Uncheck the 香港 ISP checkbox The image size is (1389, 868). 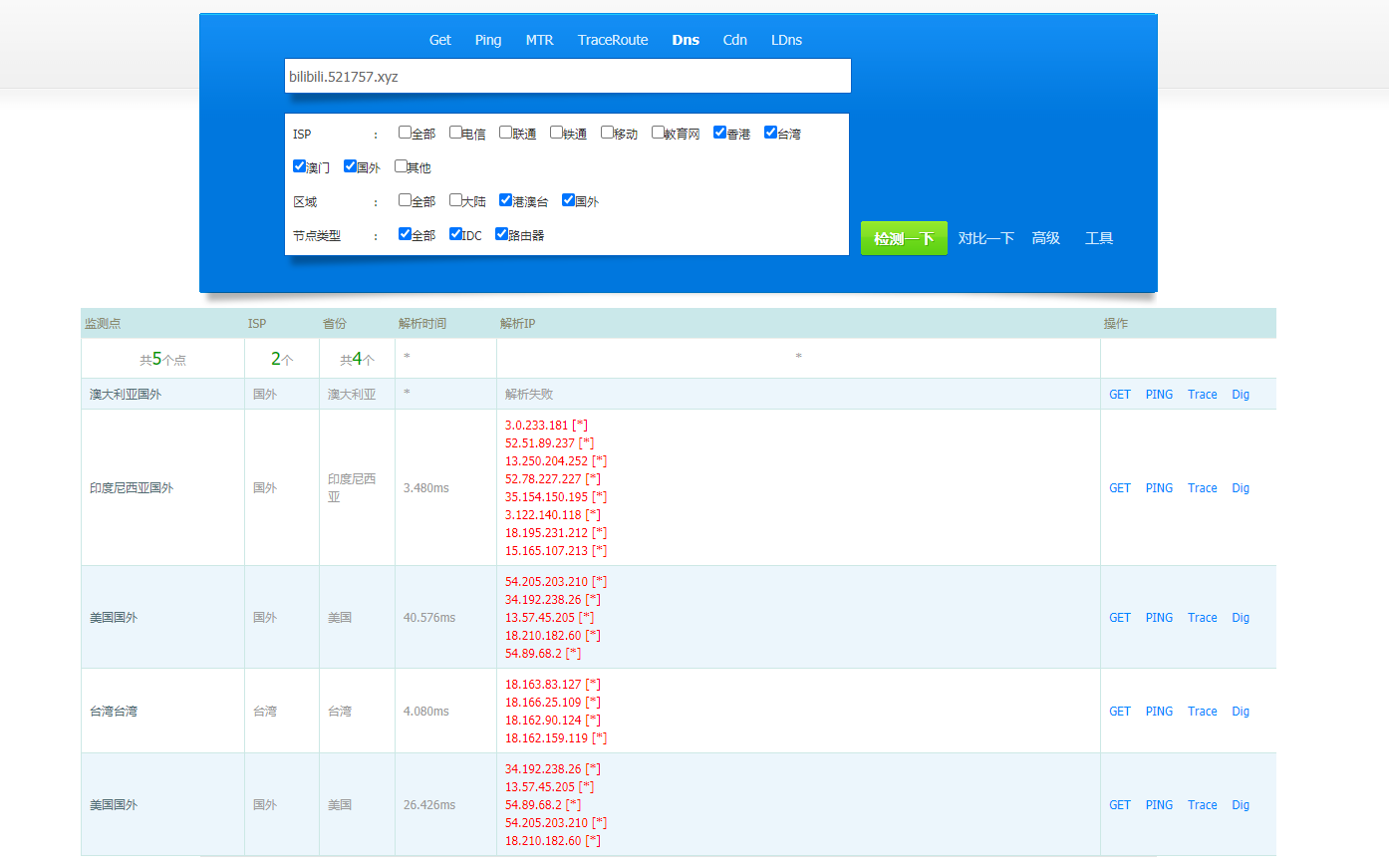(719, 133)
